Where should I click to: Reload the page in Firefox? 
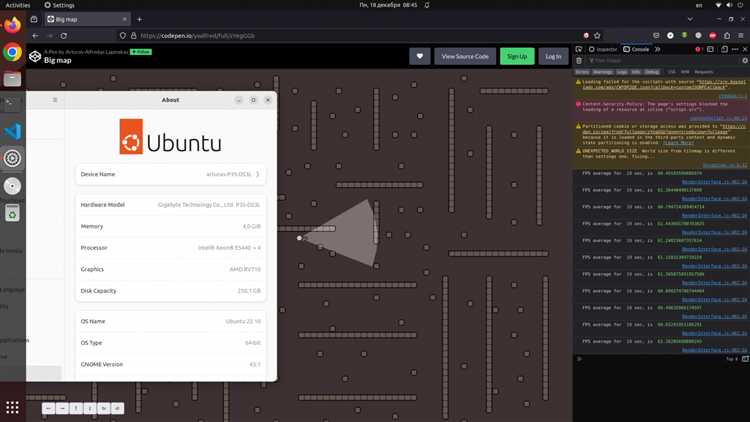[x=63, y=35]
